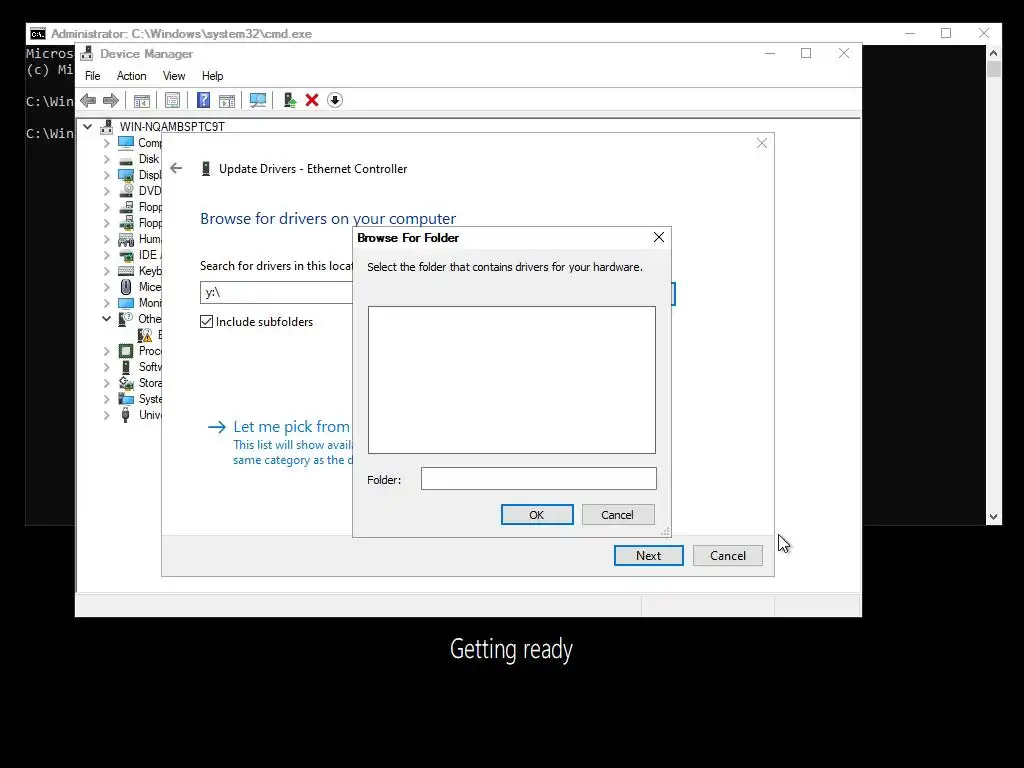Select the WIN-NQAMBSPTC9T computer name
Image resolution: width=1024 pixels, height=768 pixels.
[172, 126]
